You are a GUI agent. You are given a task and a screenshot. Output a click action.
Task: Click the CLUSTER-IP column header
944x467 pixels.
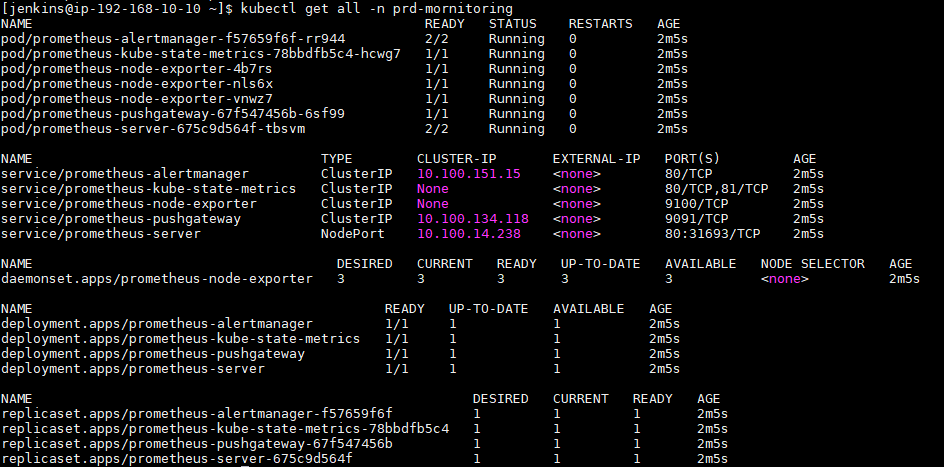click(457, 159)
